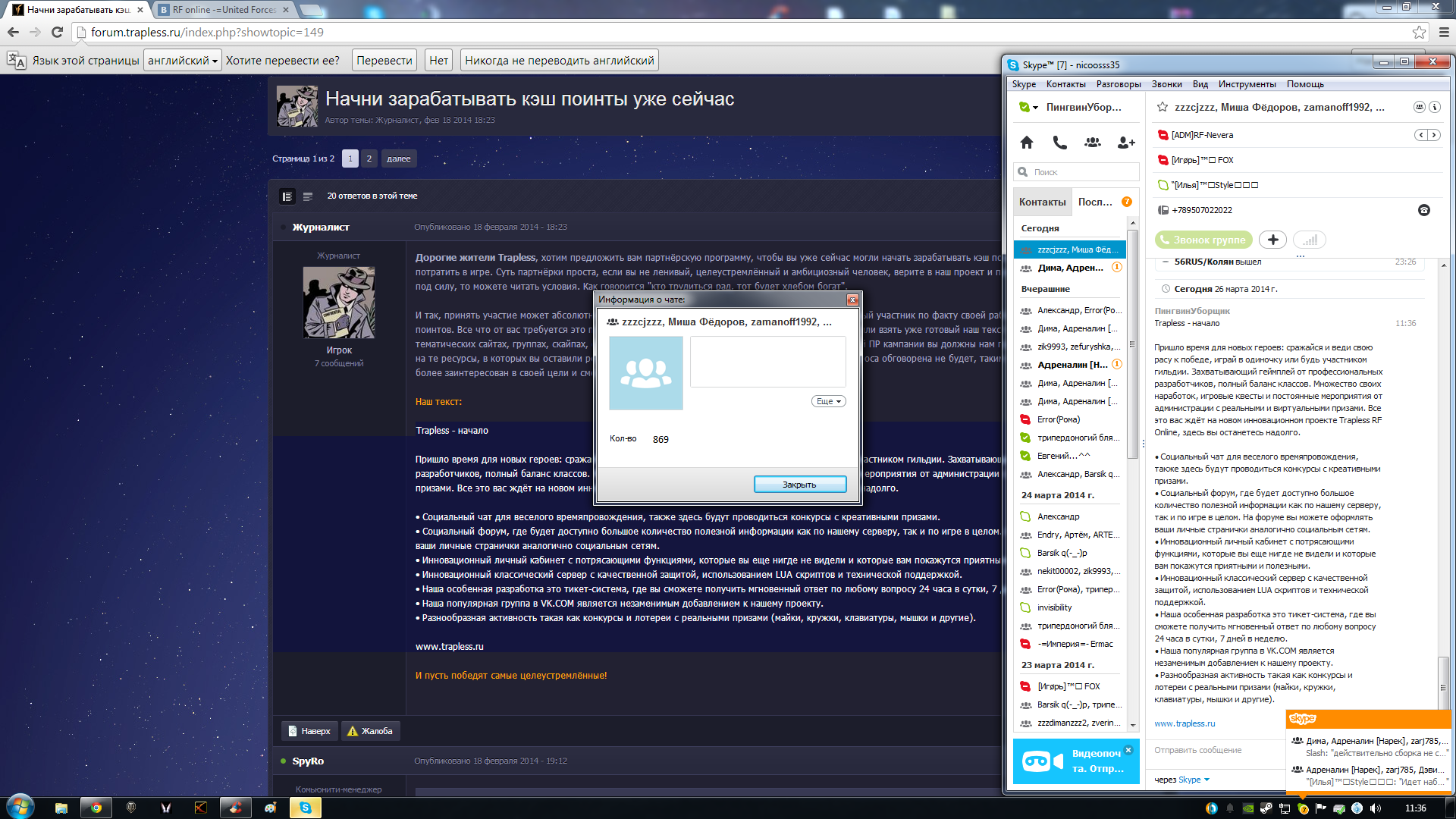Reload the forum page
Image resolution: width=1456 pixels, height=819 pixels.
pos(57,32)
